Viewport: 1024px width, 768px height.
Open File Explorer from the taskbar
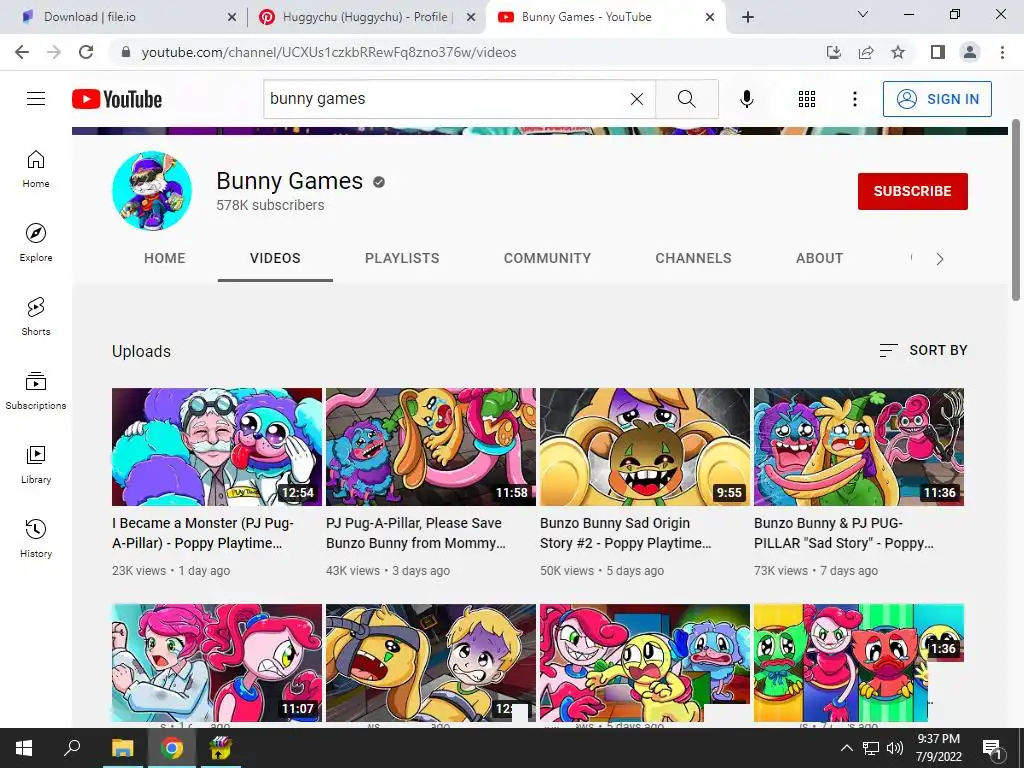pyautogui.click(x=122, y=748)
